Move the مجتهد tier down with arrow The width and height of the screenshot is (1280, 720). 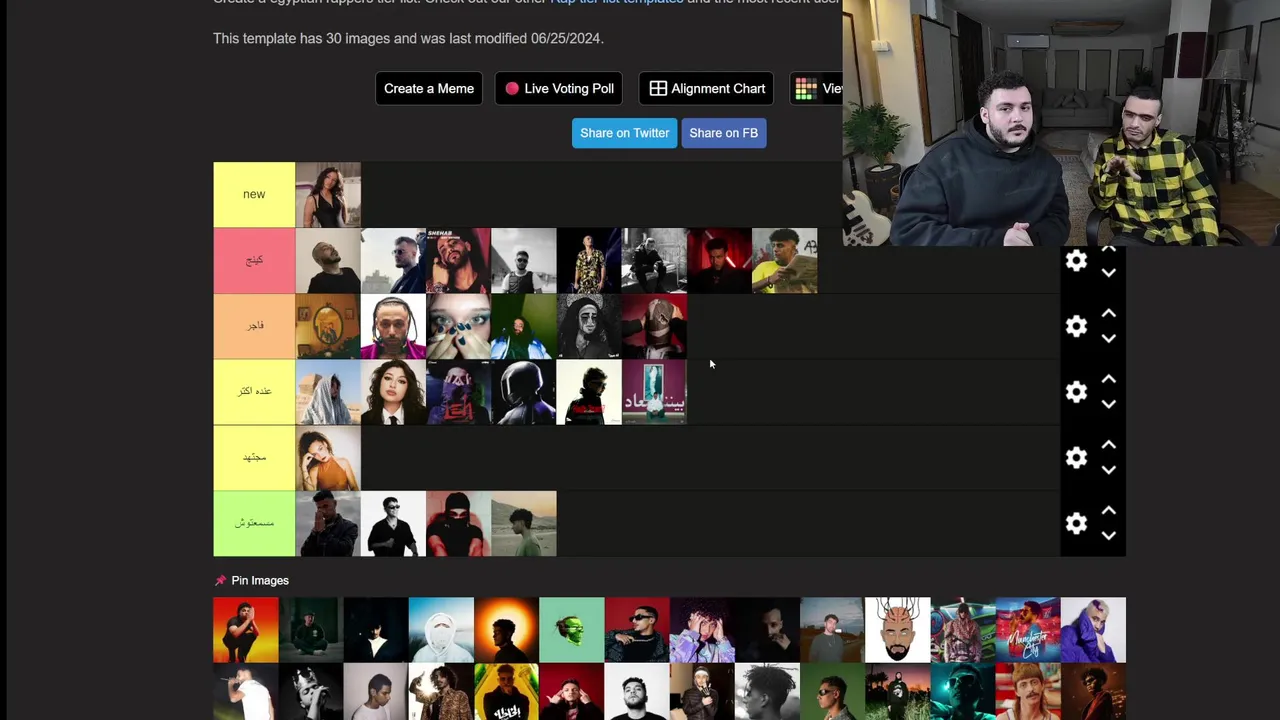coord(1108,469)
